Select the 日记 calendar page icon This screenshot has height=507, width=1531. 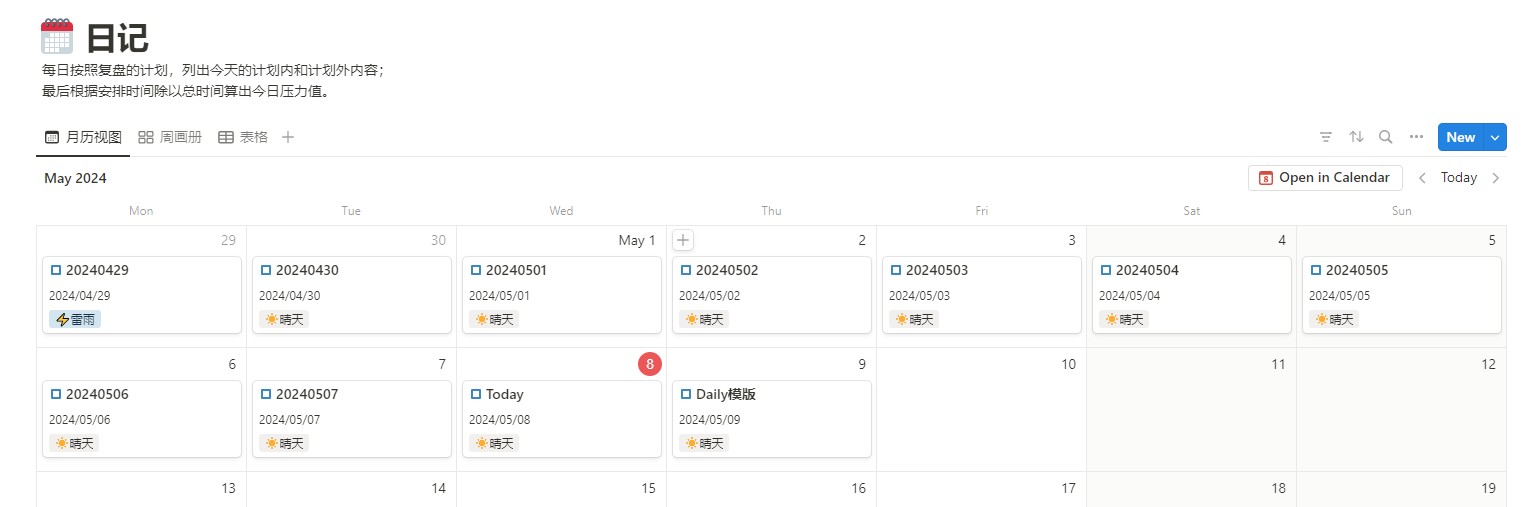click(57, 37)
